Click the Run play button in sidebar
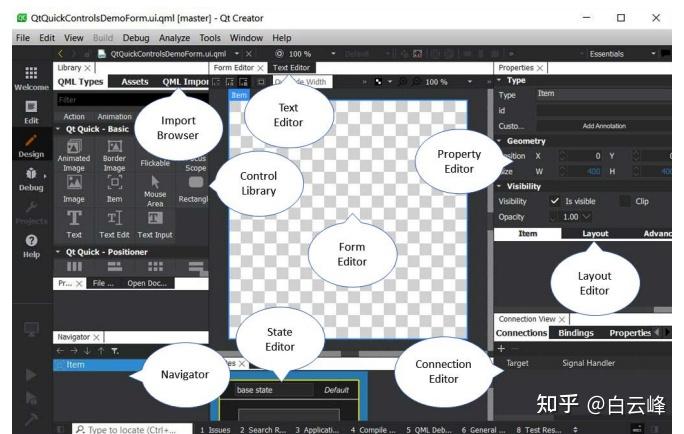Screen dimensions: 684x434 [x=31, y=374]
